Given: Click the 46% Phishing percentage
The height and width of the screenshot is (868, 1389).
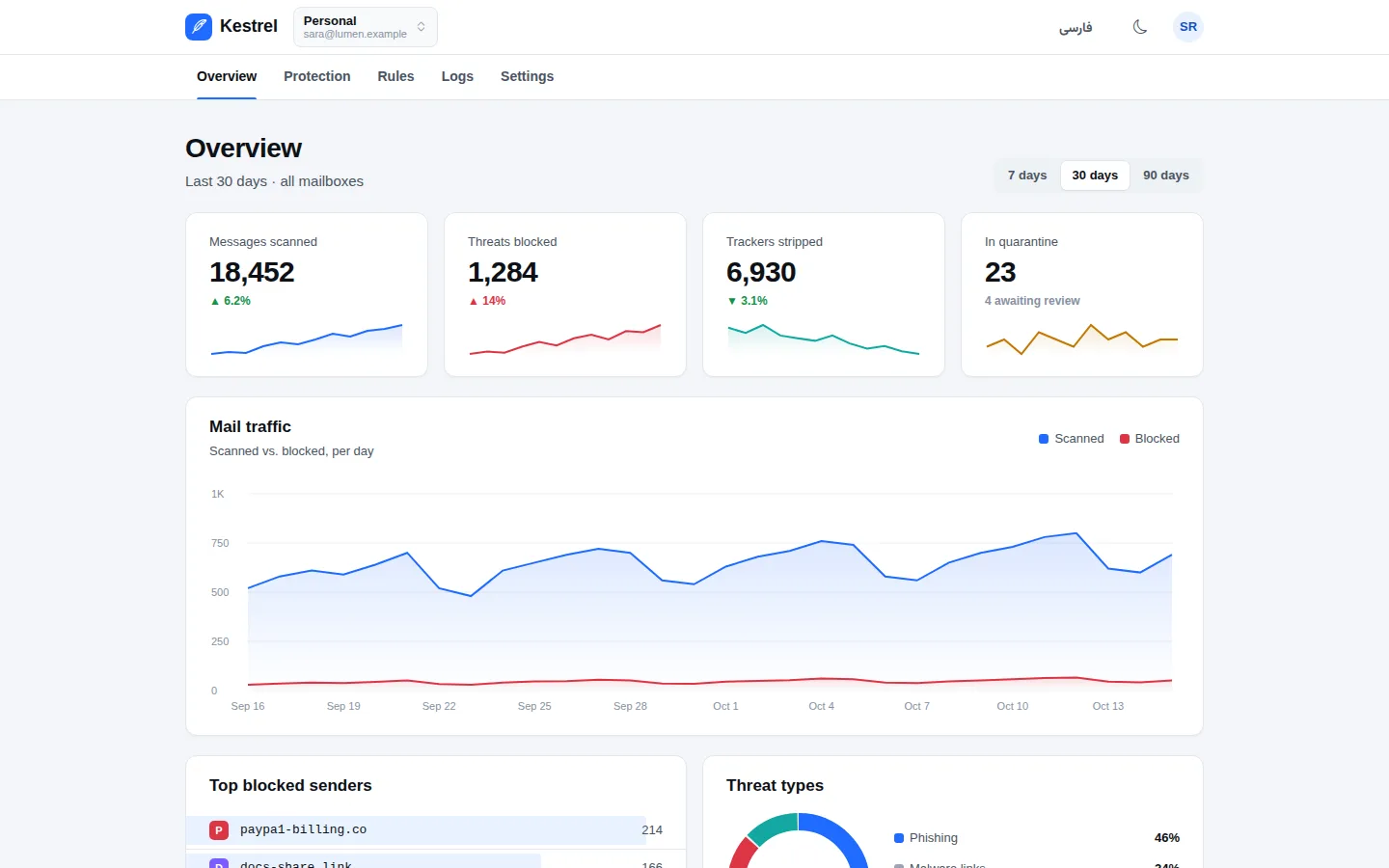Looking at the screenshot, I should 1167,838.
